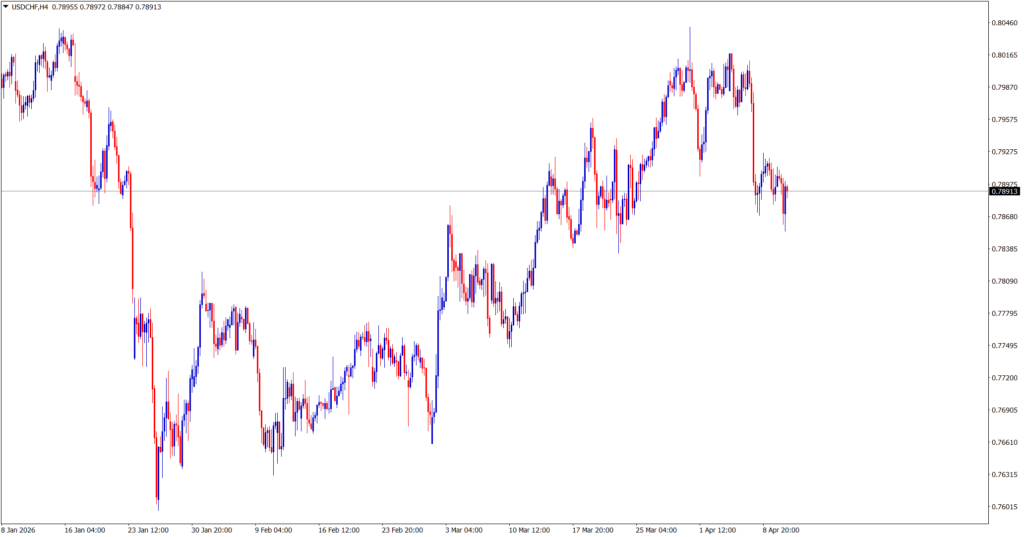The height and width of the screenshot is (537, 1024).
Task: Click the black triangle next to USDCHF,H4
Action: coord(6,7)
